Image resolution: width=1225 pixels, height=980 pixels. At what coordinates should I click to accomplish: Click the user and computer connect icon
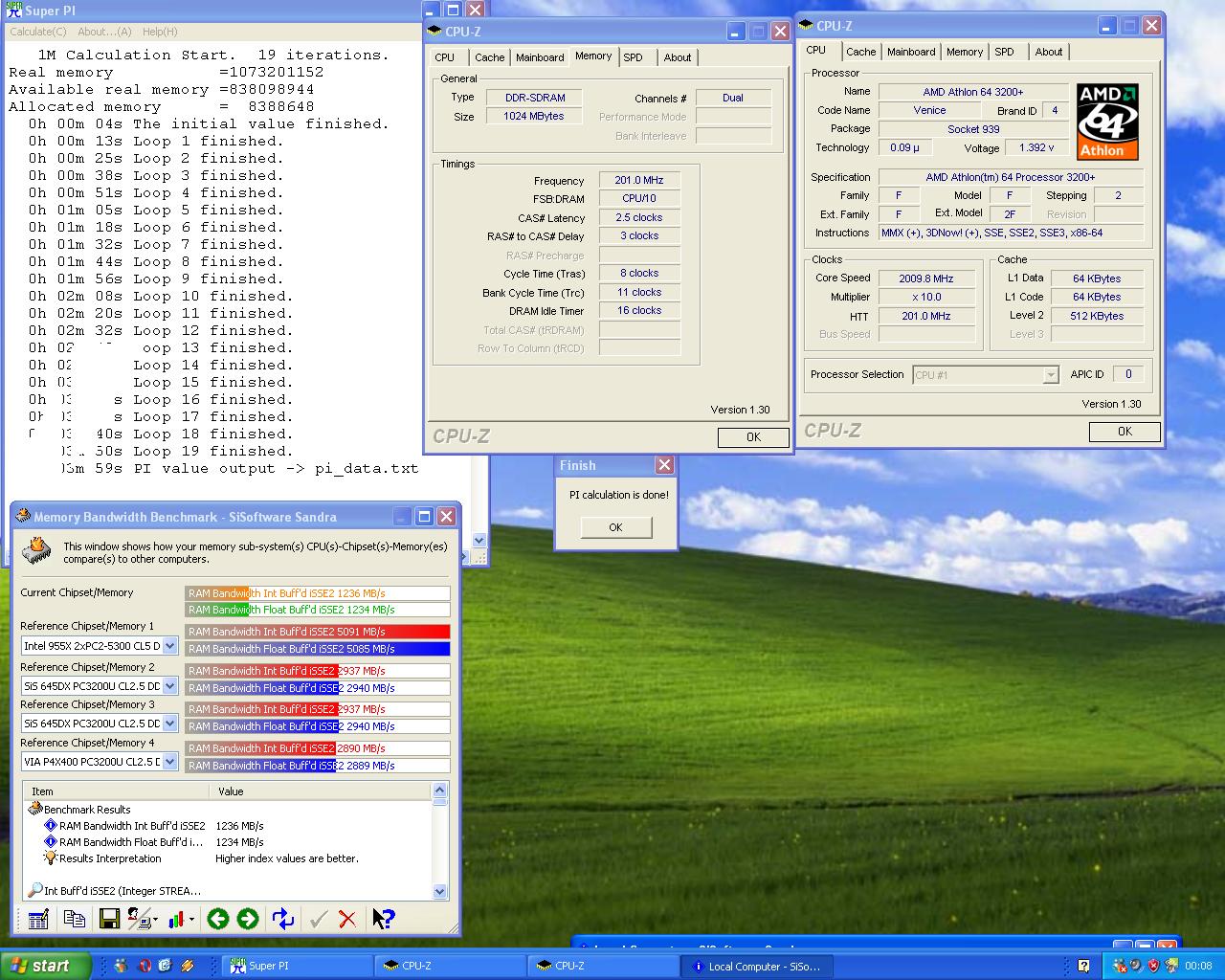tap(139, 920)
